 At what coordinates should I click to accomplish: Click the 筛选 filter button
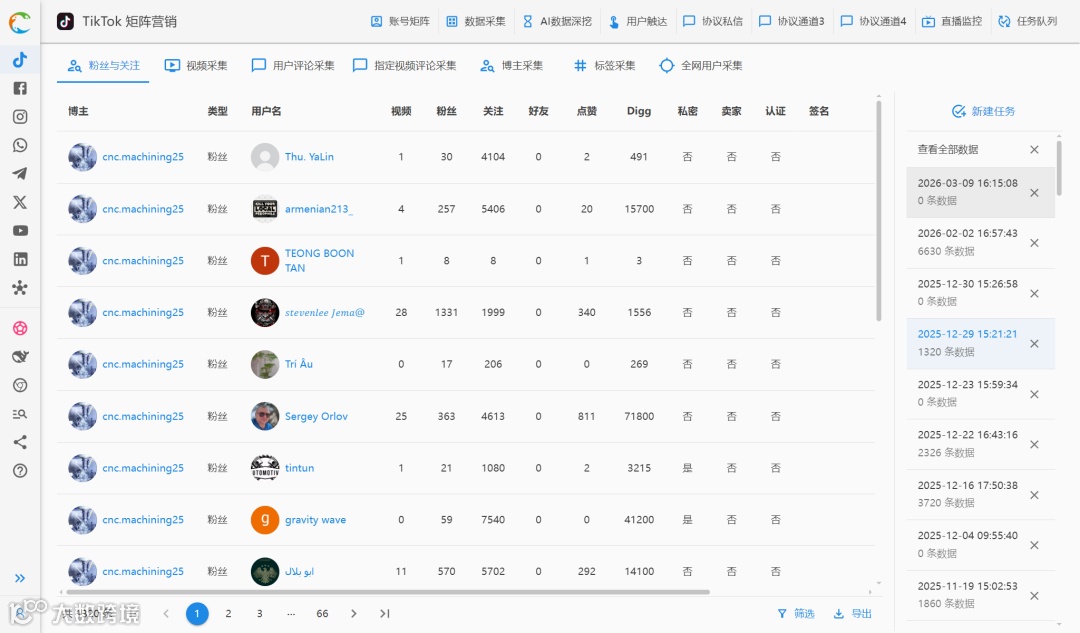pos(796,613)
